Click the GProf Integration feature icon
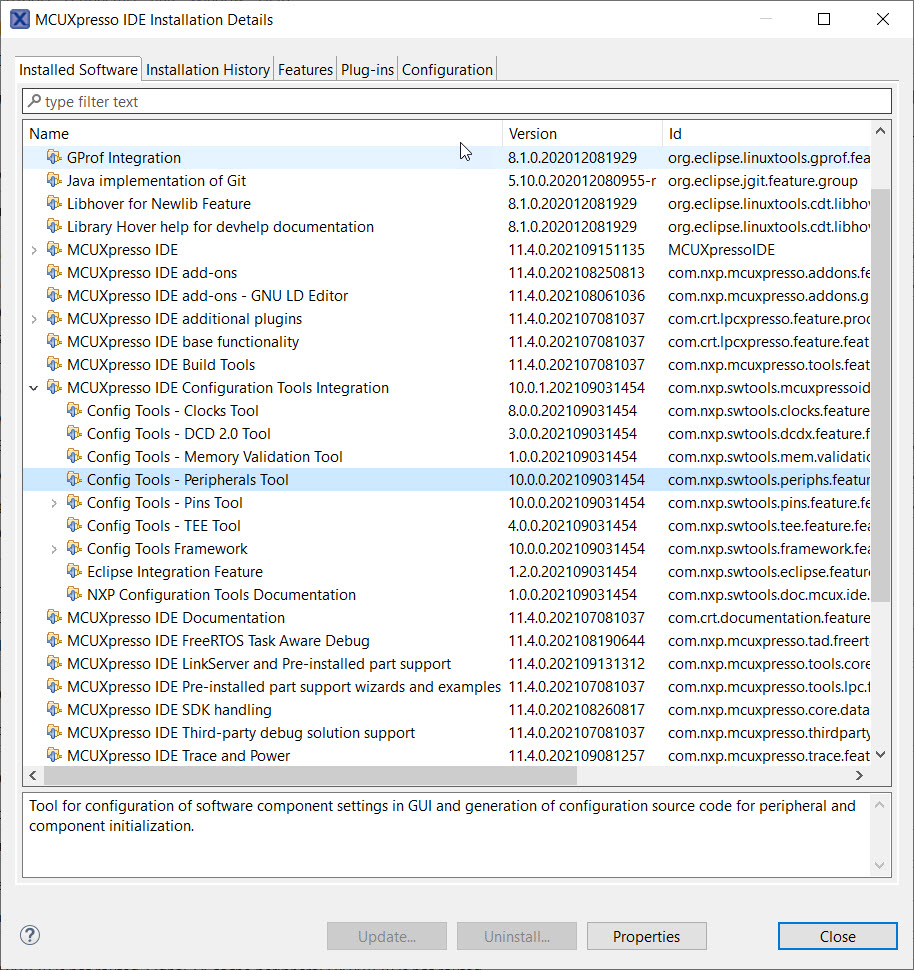Screen dimensions: 914x970 pos(55,157)
